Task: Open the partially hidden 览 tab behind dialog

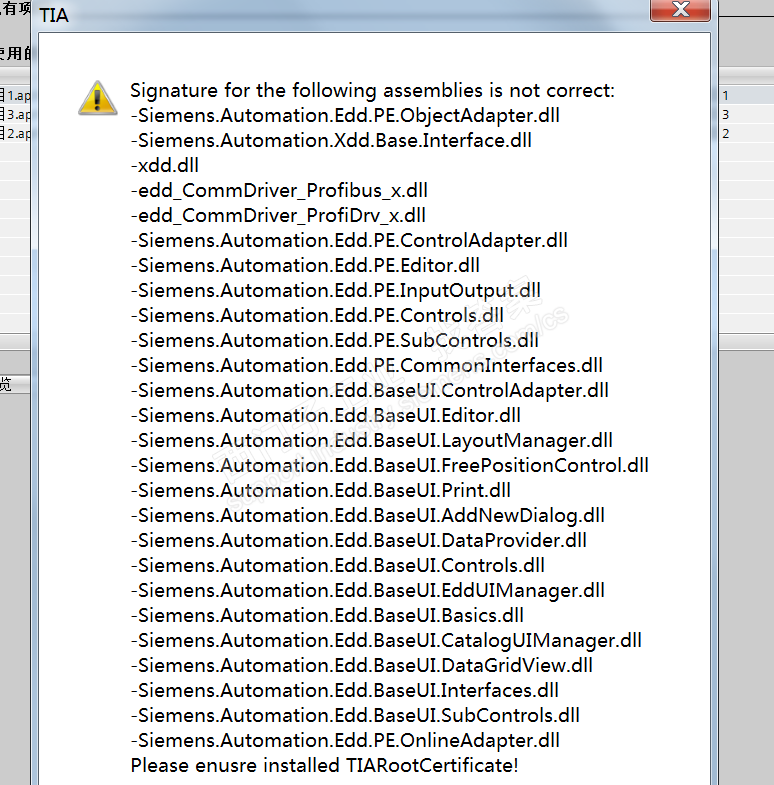Action: pyautogui.click(x=8, y=384)
